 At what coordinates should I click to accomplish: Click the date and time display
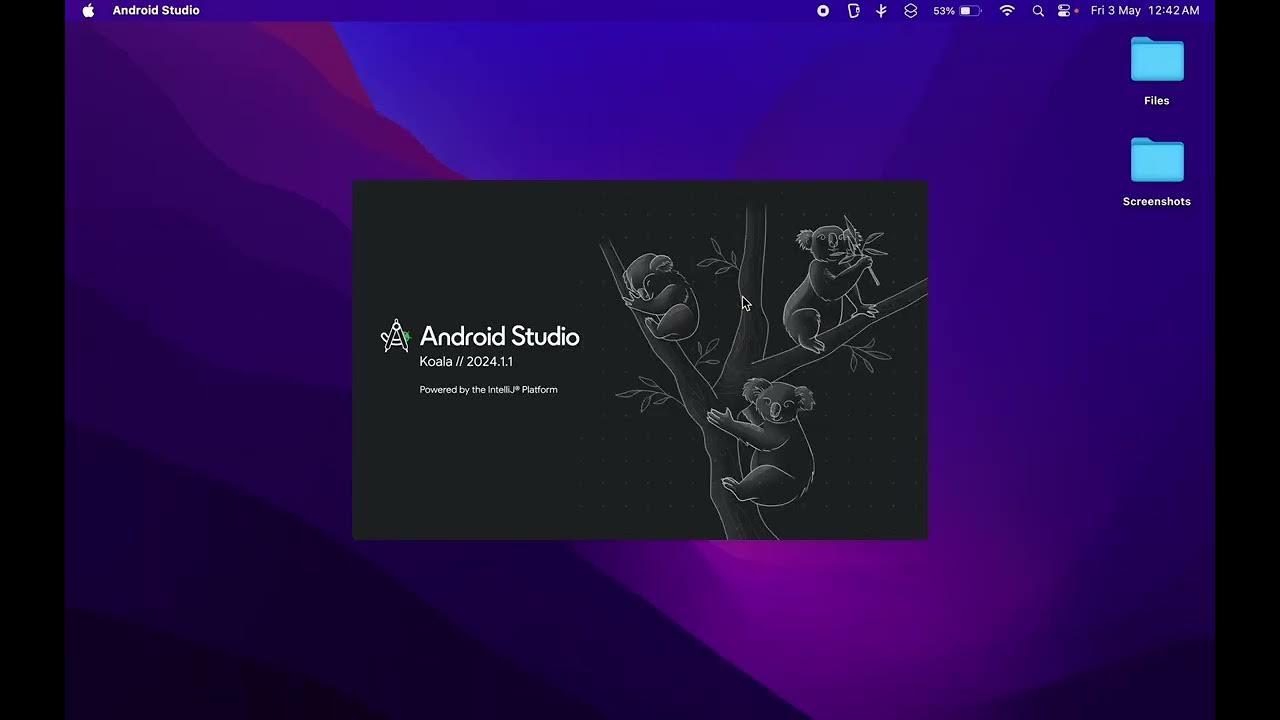pos(1145,10)
